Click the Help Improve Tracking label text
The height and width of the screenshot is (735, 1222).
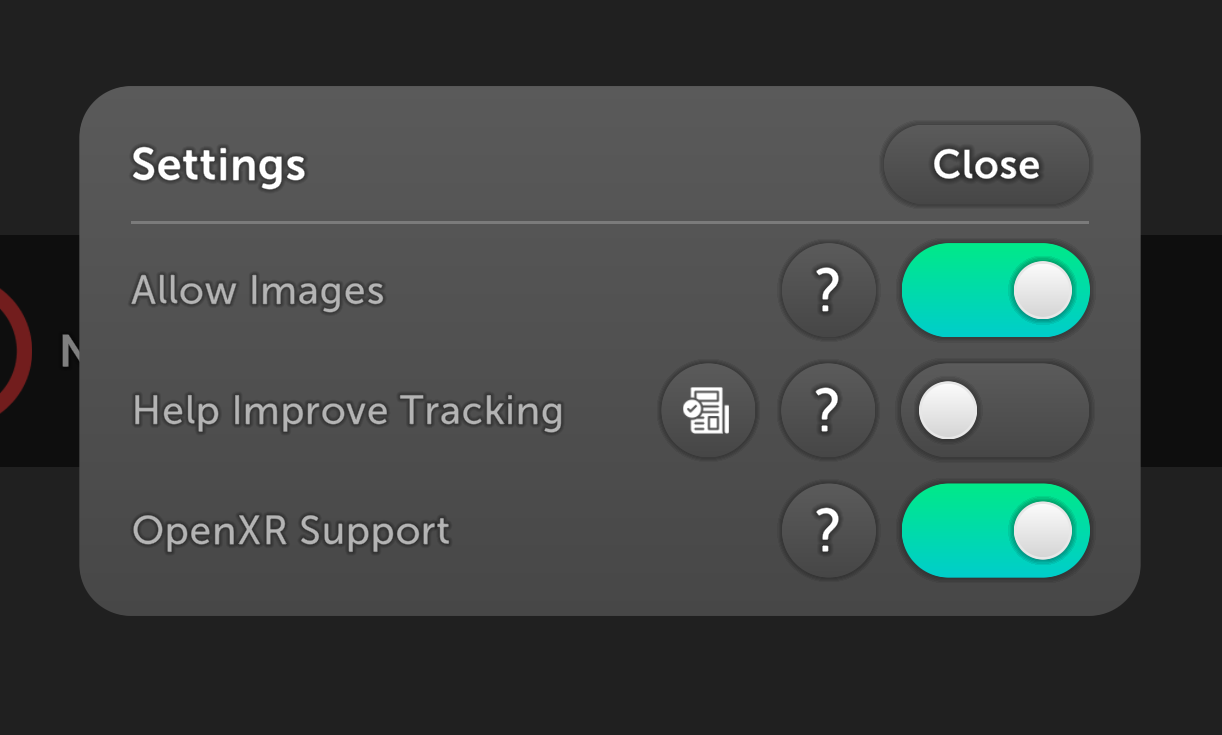coord(347,411)
